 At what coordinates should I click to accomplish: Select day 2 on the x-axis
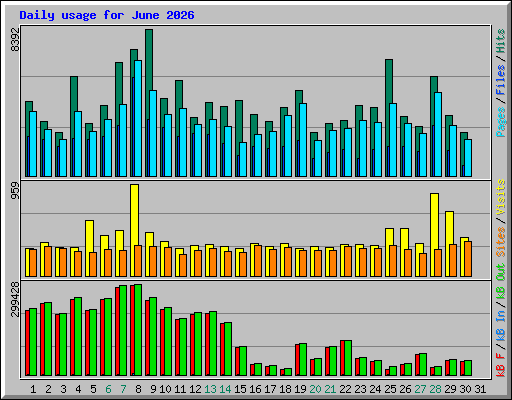click(48, 389)
